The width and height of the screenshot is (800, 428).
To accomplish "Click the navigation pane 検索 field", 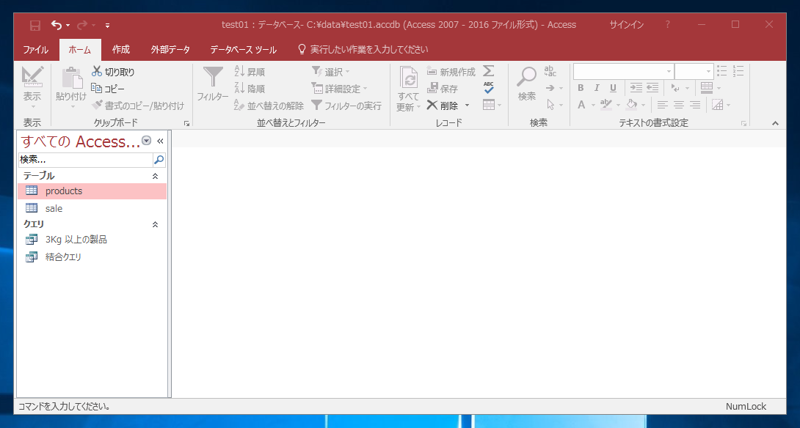I will (86, 160).
